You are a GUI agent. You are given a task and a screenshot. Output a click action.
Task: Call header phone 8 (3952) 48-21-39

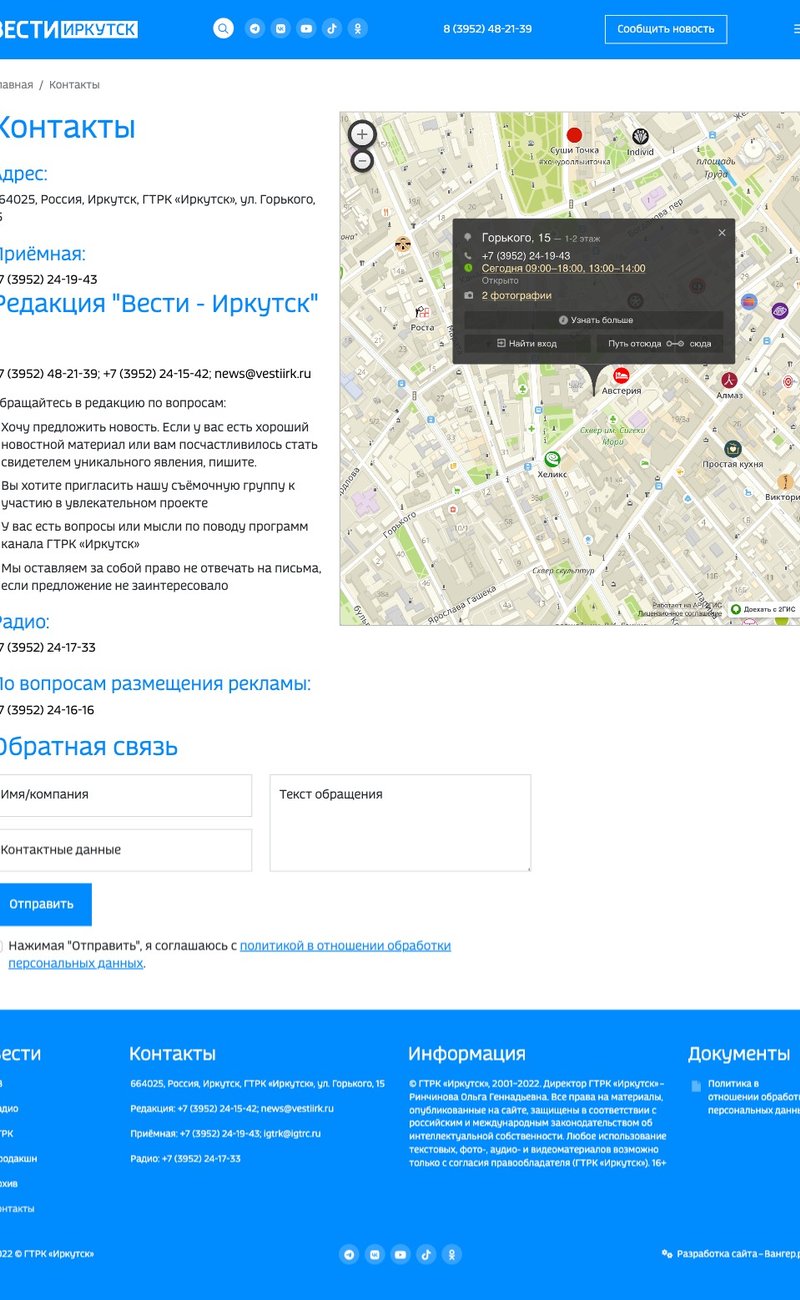point(487,29)
